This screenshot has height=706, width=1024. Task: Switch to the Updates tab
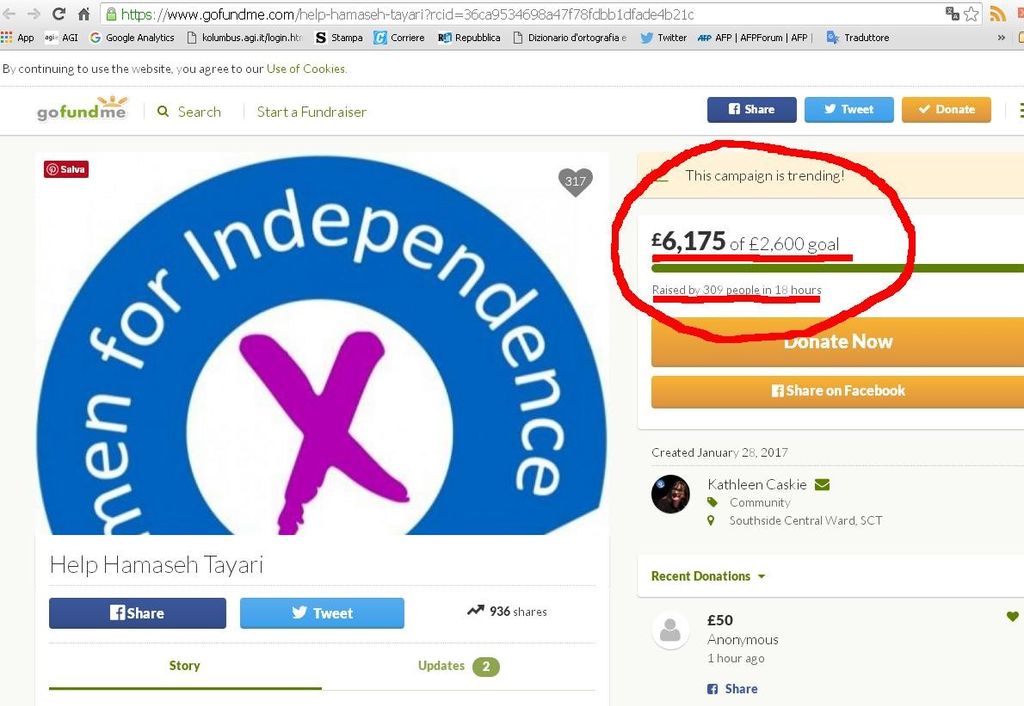[x=458, y=666]
